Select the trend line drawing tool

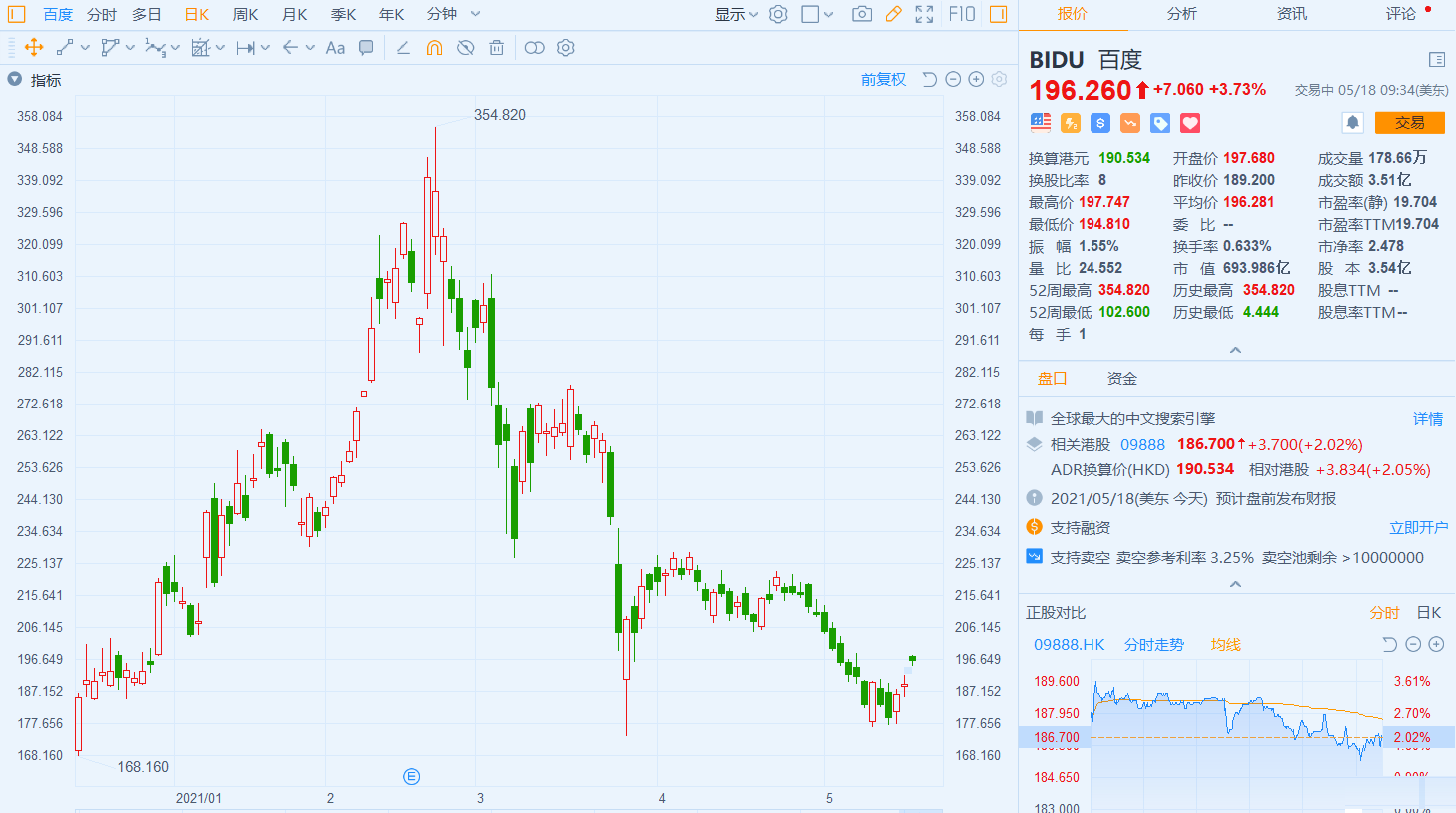tap(65, 47)
